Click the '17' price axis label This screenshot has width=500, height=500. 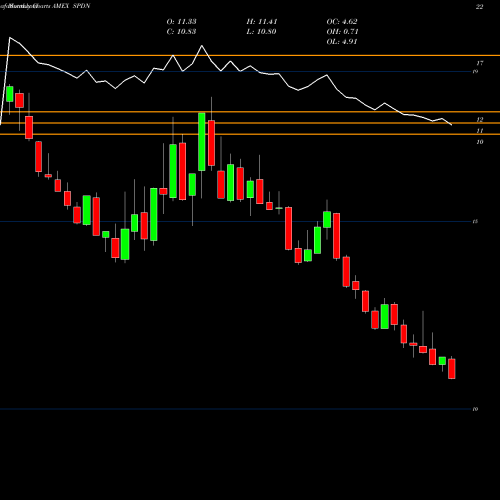point(480,63)
